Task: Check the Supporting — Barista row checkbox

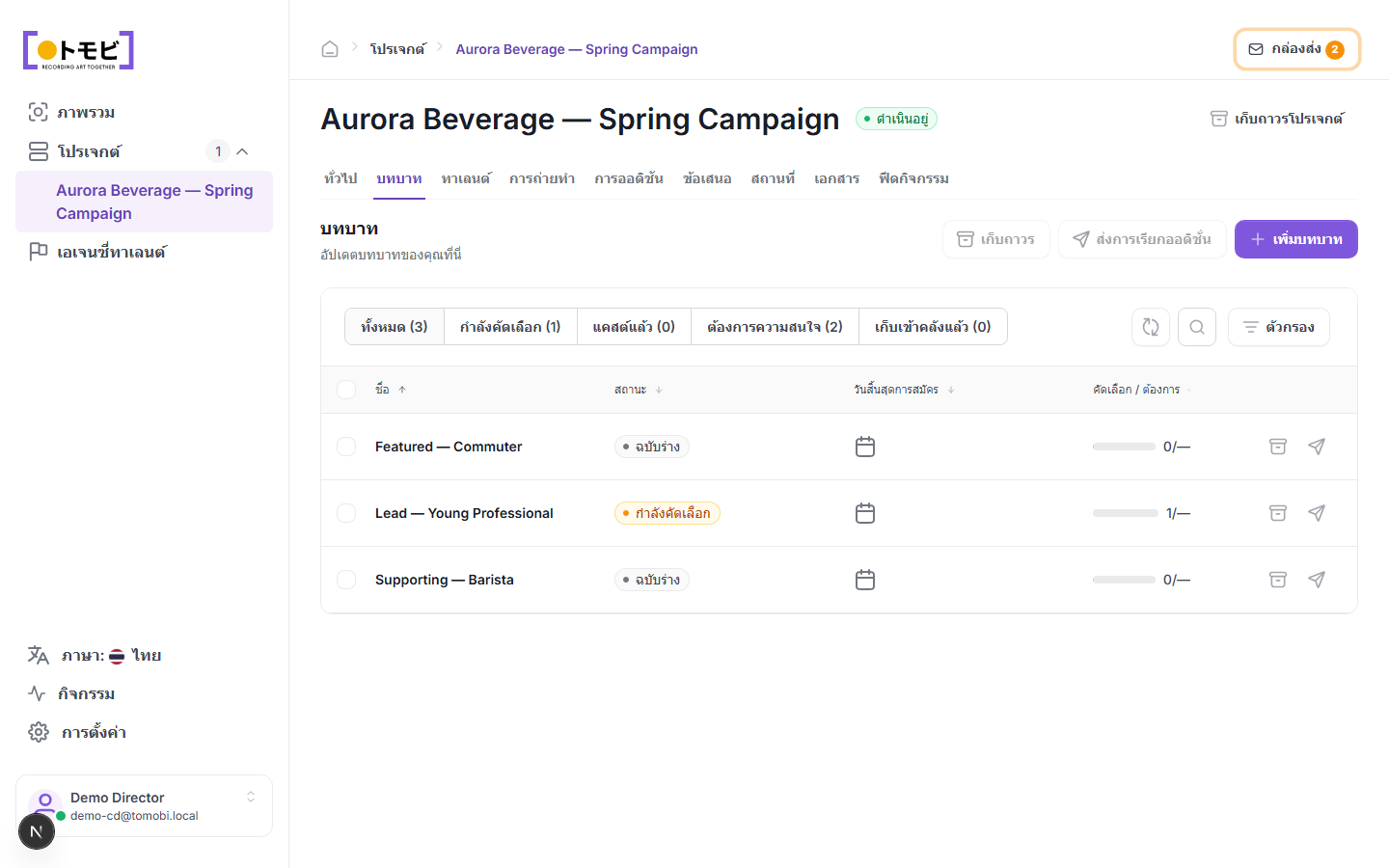Action: click(346, 580)
